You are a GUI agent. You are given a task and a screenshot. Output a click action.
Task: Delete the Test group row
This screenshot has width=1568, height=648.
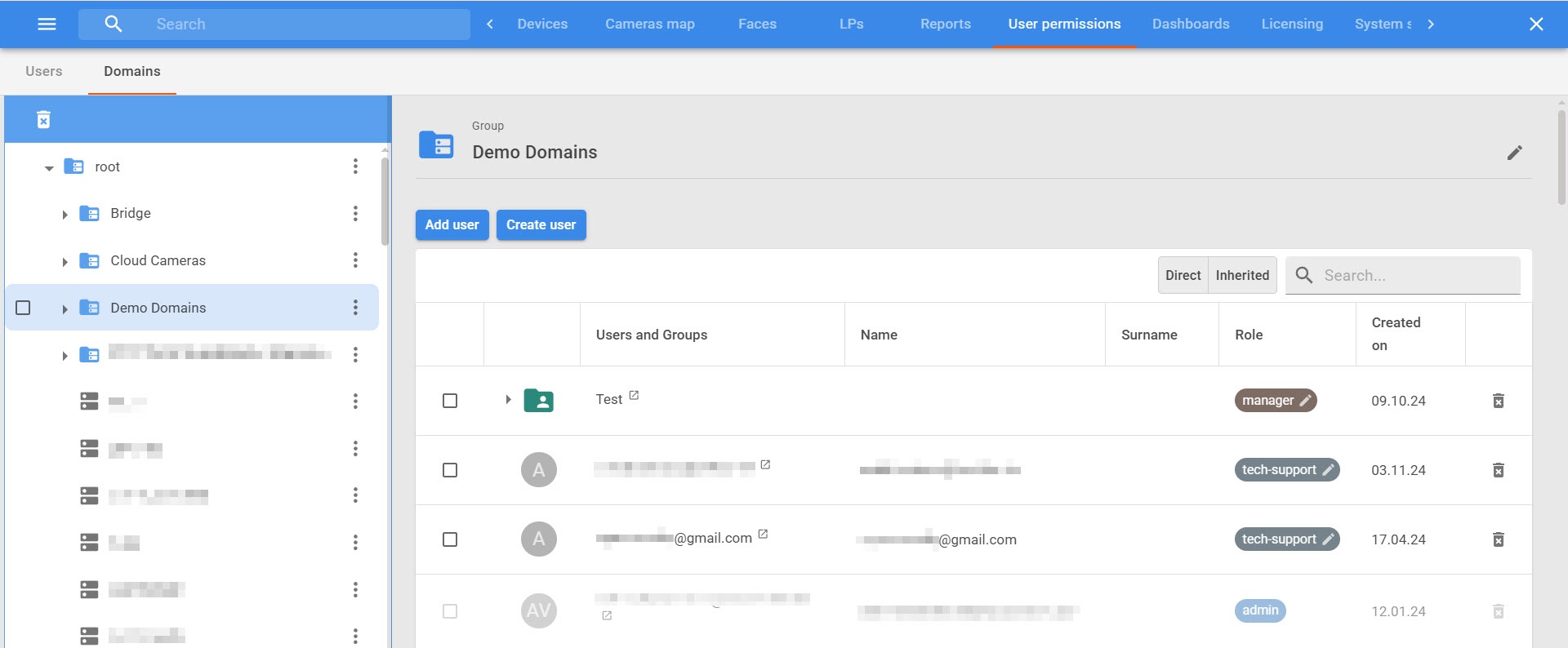click(1498, 401)
